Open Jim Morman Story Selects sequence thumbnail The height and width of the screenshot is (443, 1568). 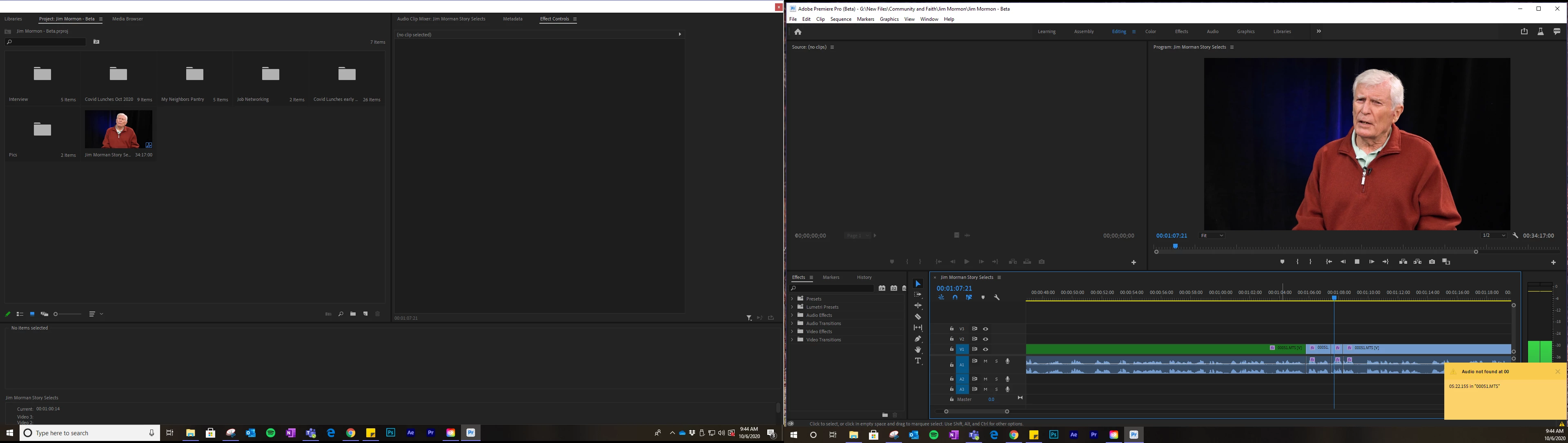pyautogui.click(x=119, y=129)
